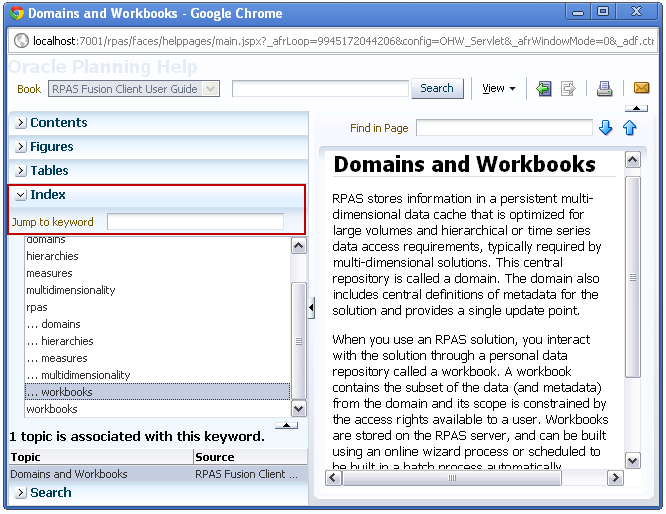The height and width of the screenshot is (514, 666).
Task: Click the Search button
Action: pyautogui.click(x=437, y=88)
